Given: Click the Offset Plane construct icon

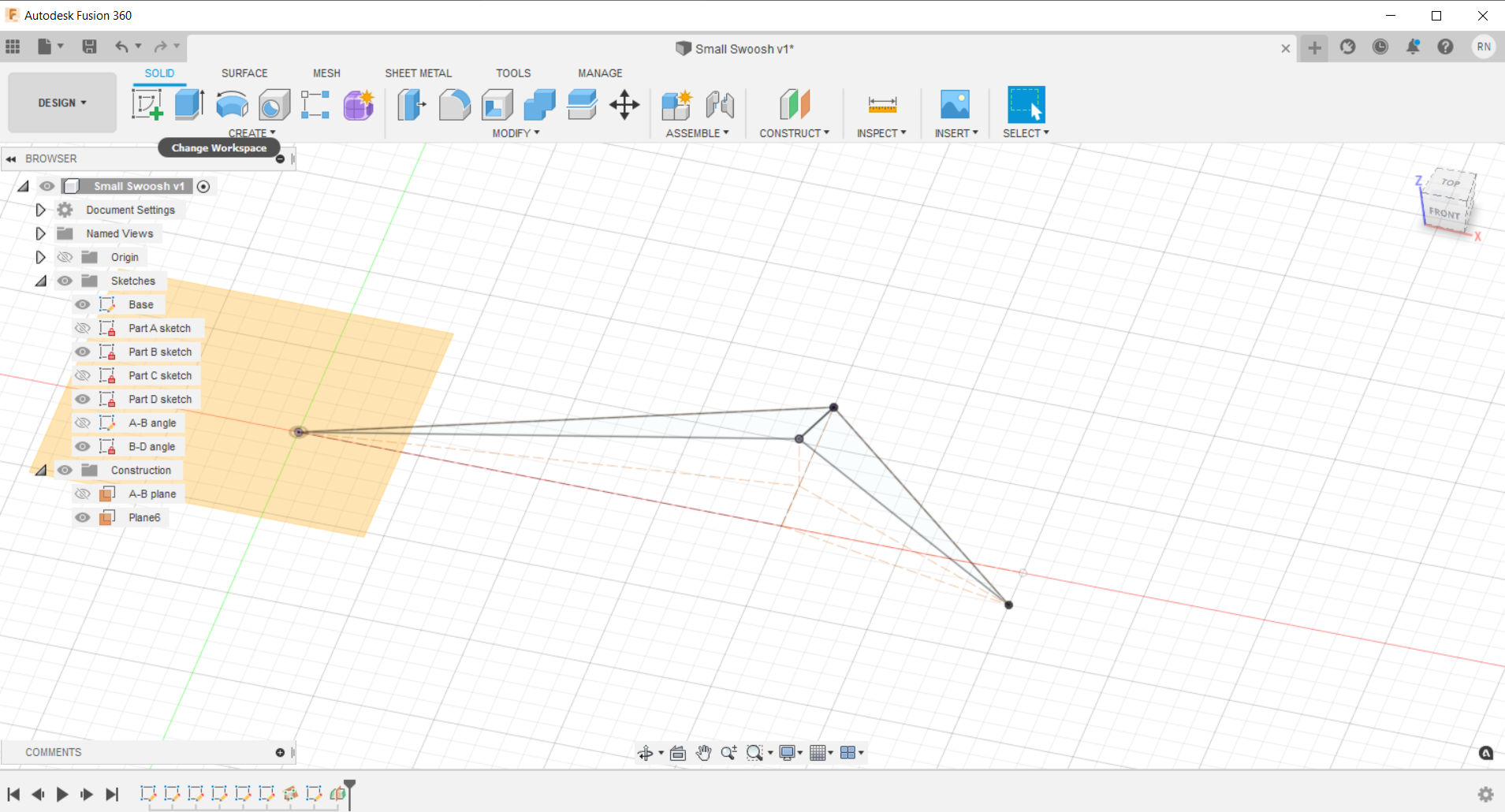Looking at the screenshot, I should (x=795, y=104).
